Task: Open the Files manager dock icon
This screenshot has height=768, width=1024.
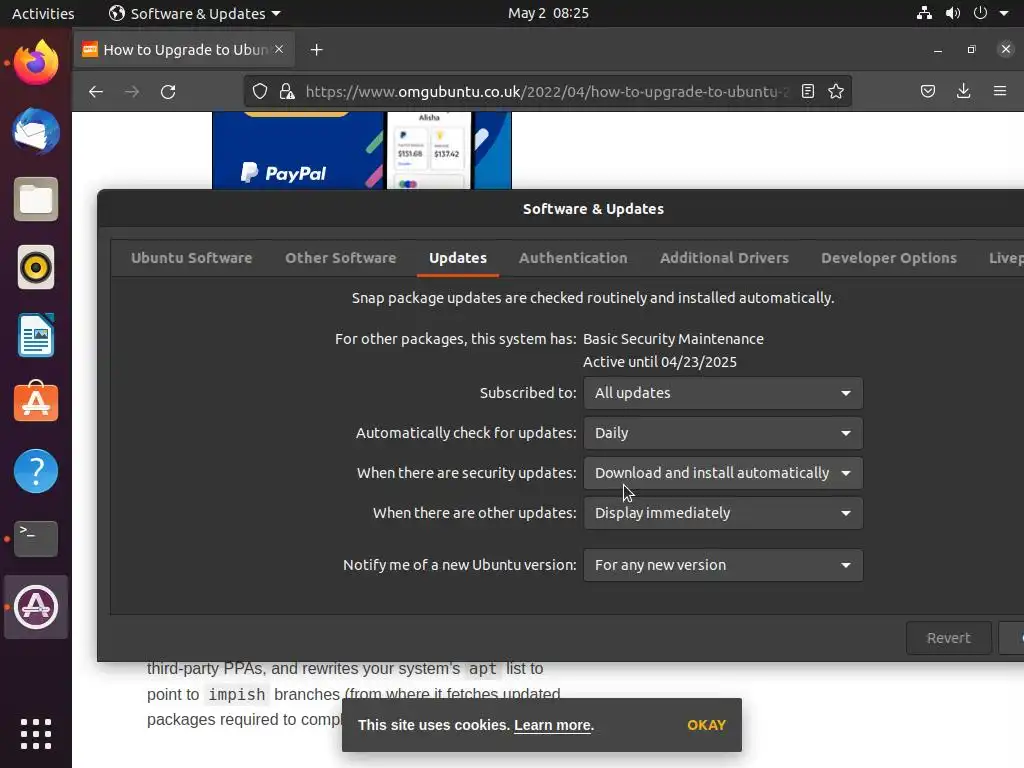Action: click(36, 199)
